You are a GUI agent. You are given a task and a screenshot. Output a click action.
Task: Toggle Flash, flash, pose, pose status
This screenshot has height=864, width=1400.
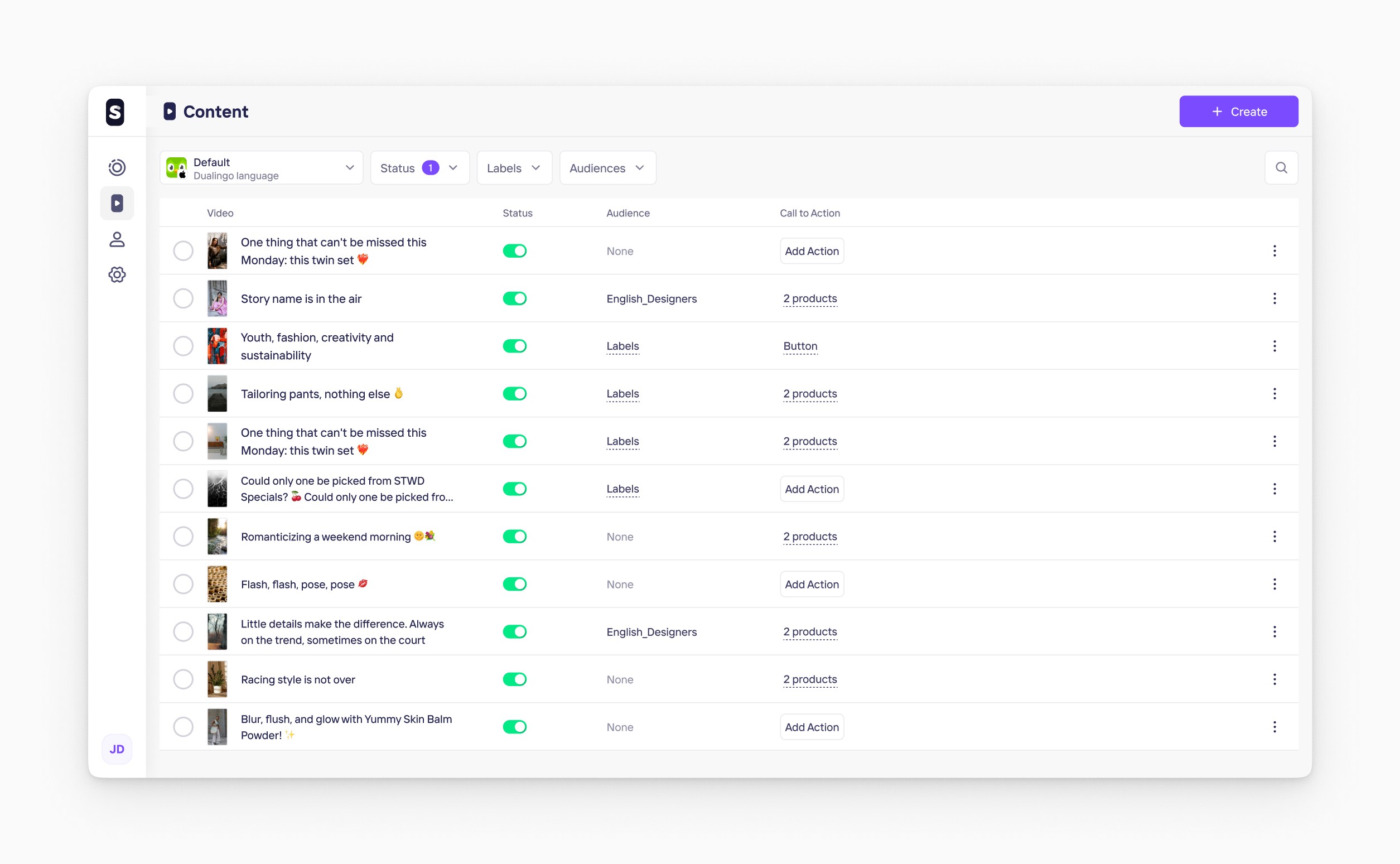(514, 584)
